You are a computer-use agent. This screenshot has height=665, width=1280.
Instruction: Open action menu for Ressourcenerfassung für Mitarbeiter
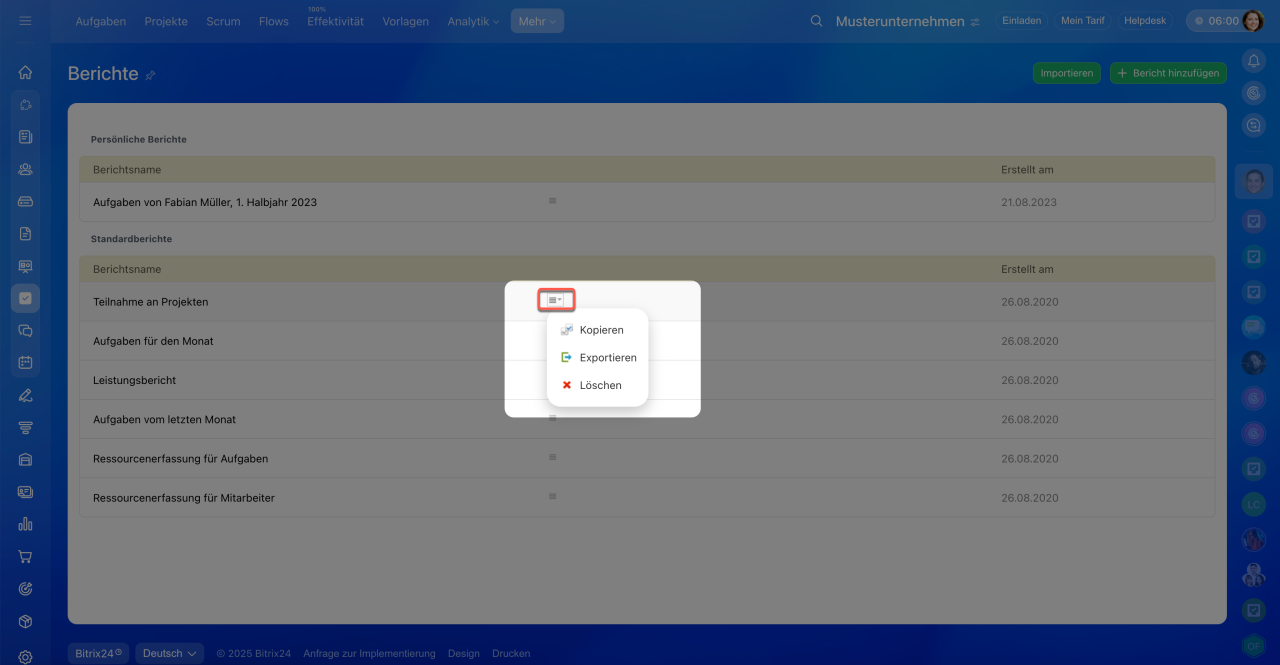(552, 496)
